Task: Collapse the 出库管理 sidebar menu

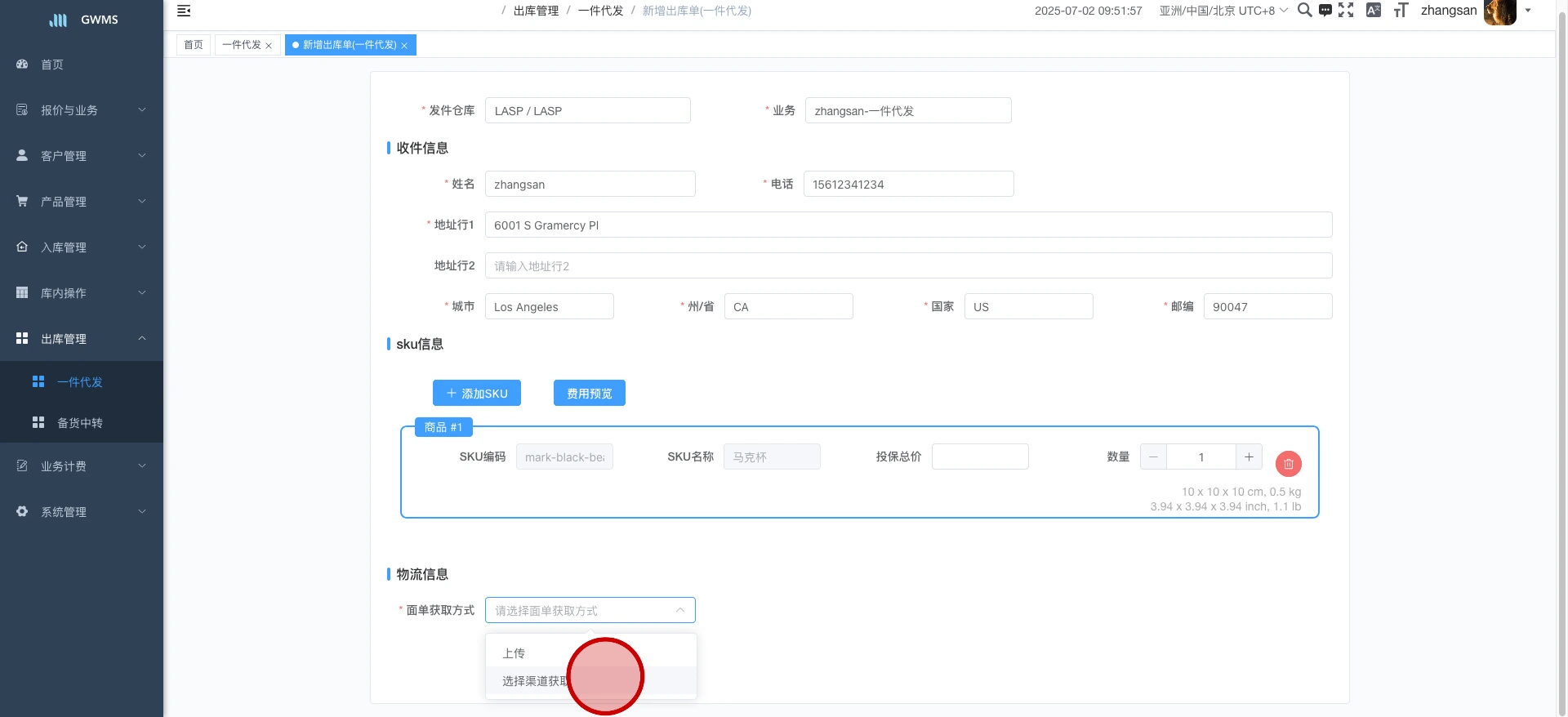Action: tap(82, 339)
